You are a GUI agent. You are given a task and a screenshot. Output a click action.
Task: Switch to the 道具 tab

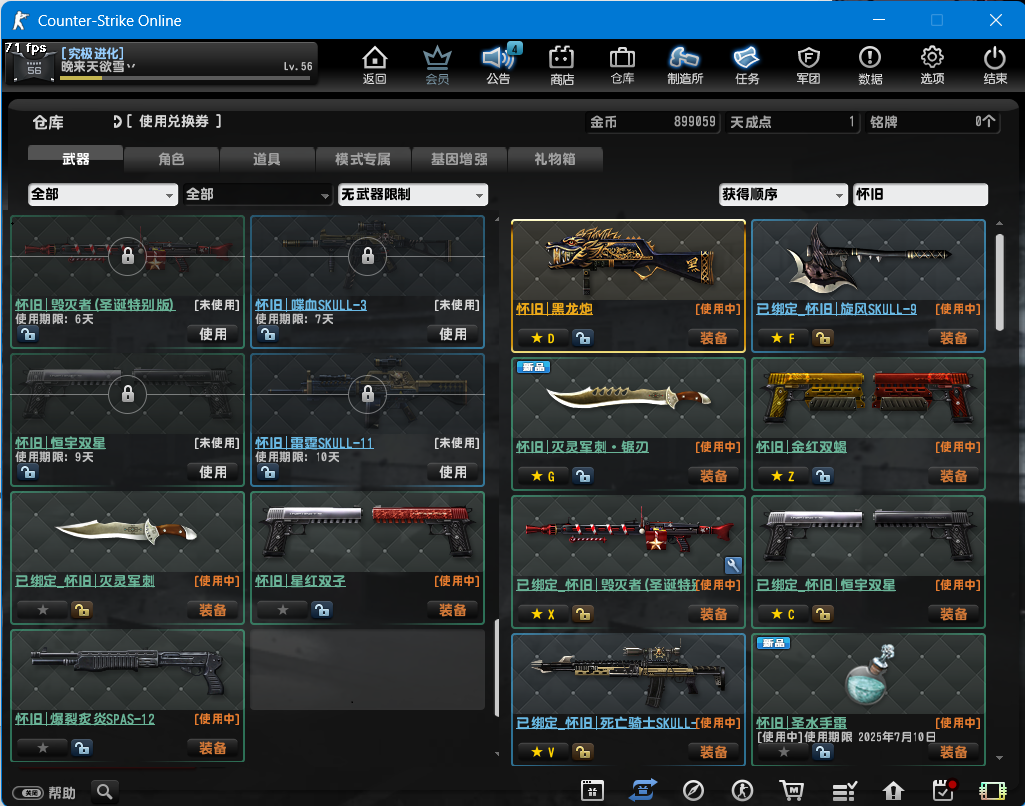267,159
